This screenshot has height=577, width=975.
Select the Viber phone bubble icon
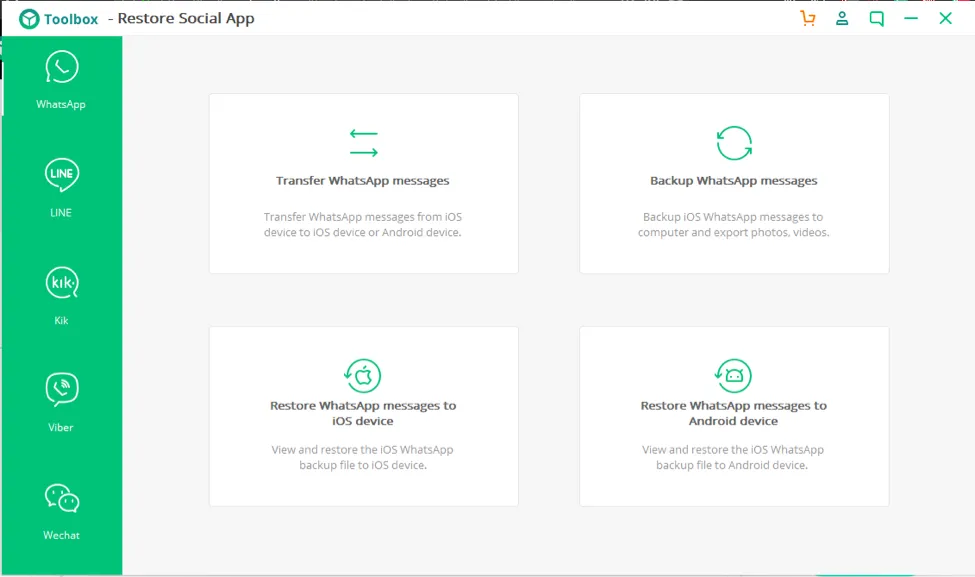61,389
